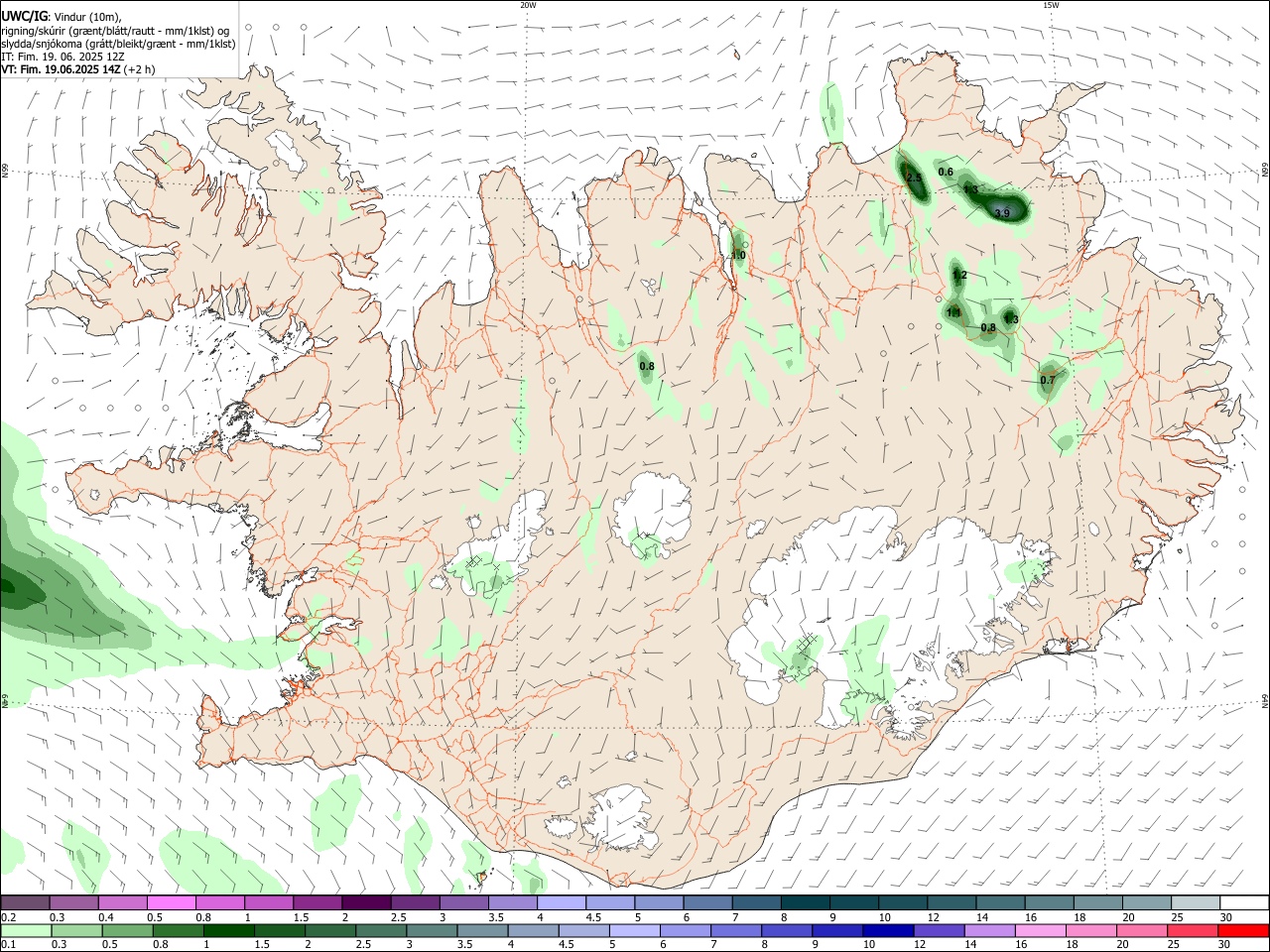Click the 0.7 precipitation value on the map
Viewport: 1270px width, 952px height.
tap(1048, 381)
